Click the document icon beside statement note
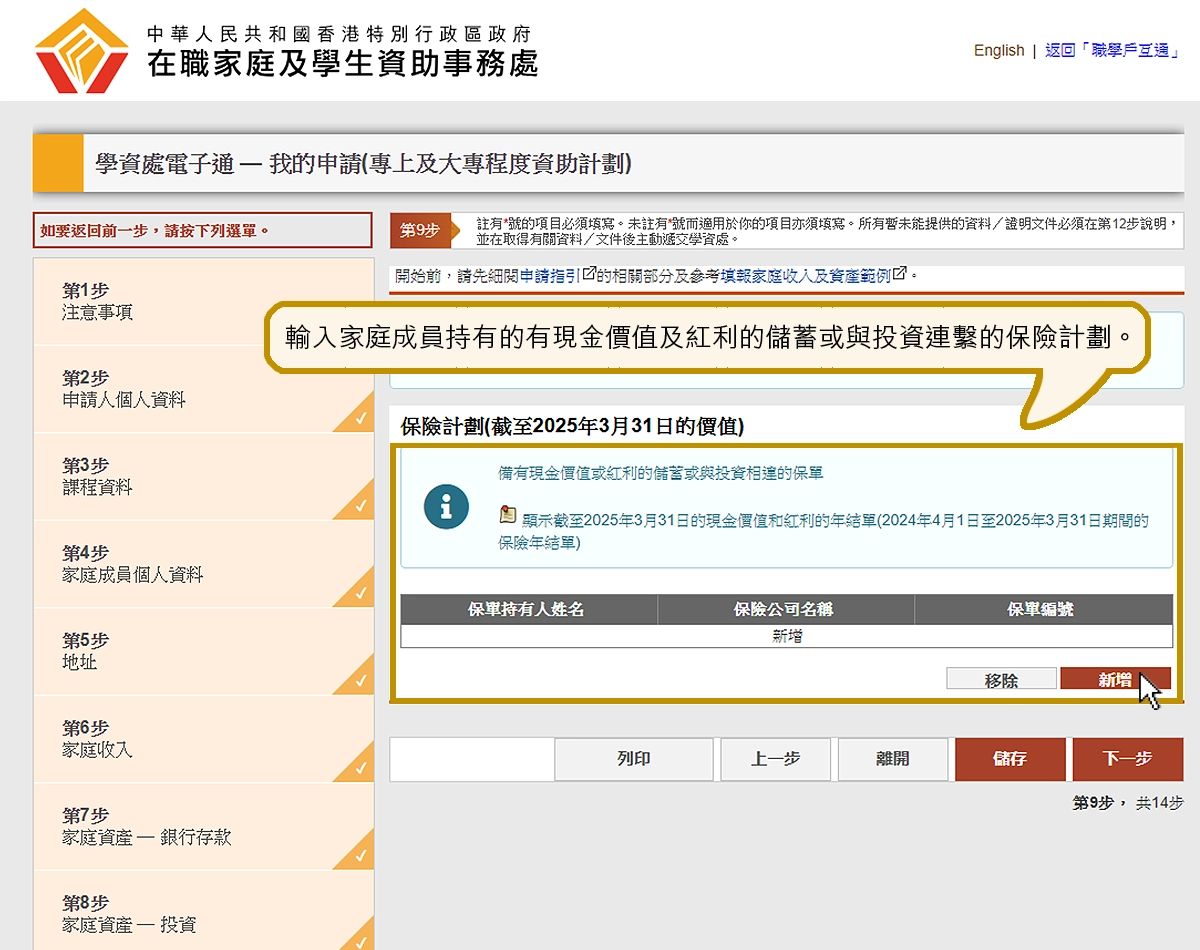Image resolution: width=1200 pixels, height=950 pixels. (x=508, y=516)
